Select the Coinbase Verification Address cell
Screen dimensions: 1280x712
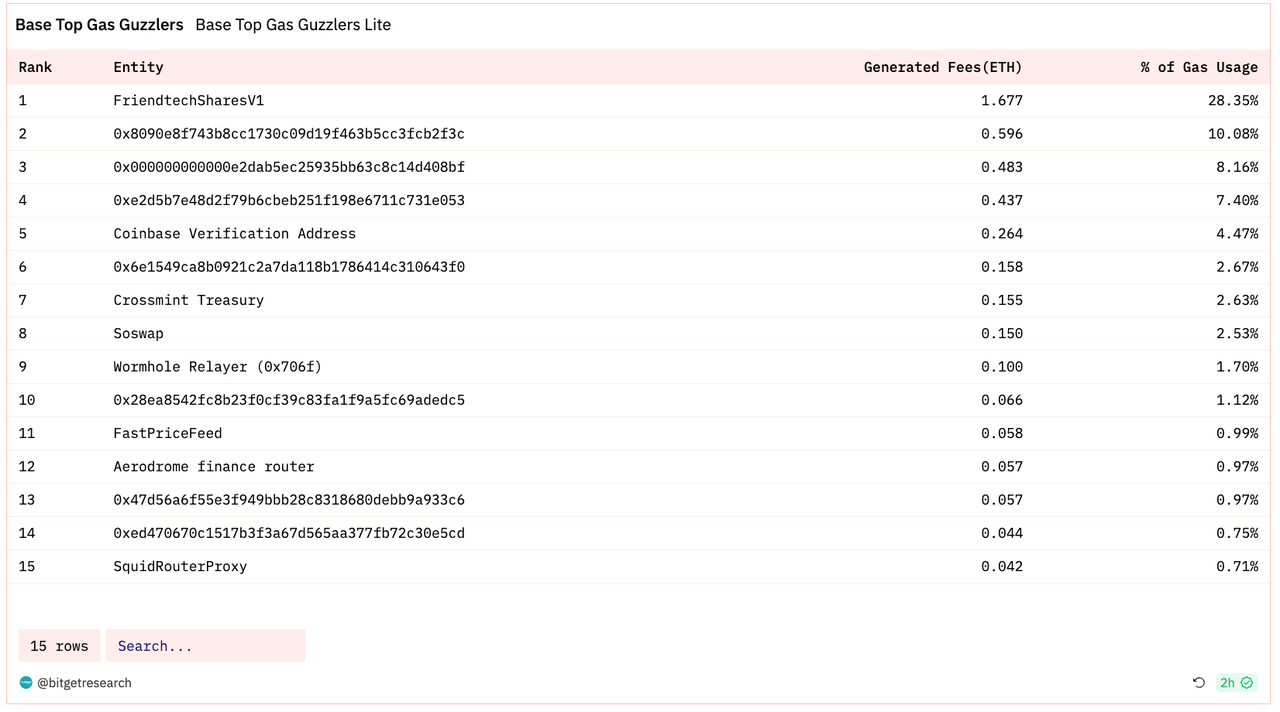234,233
